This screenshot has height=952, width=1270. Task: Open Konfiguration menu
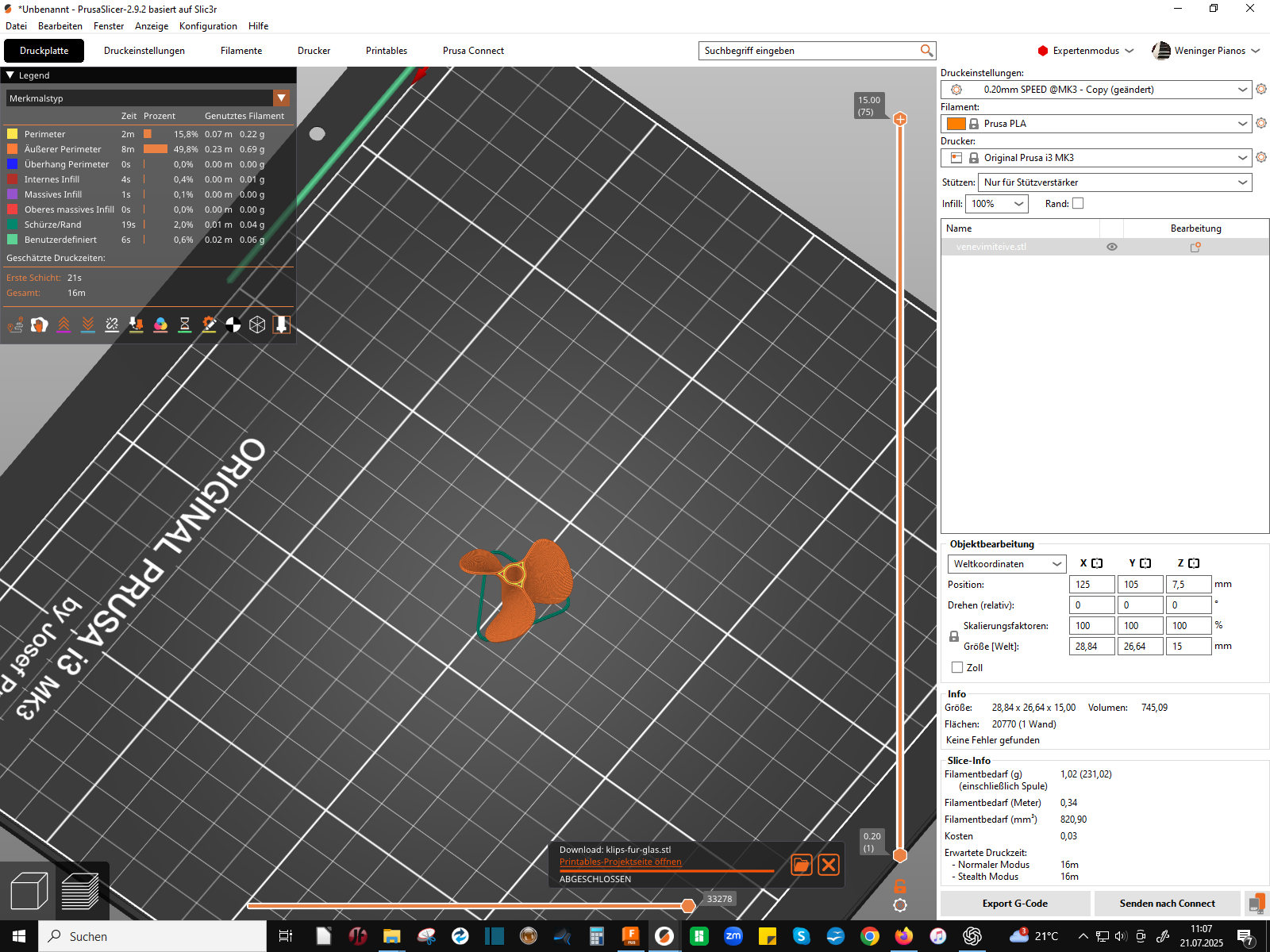[x=208, y=26]
